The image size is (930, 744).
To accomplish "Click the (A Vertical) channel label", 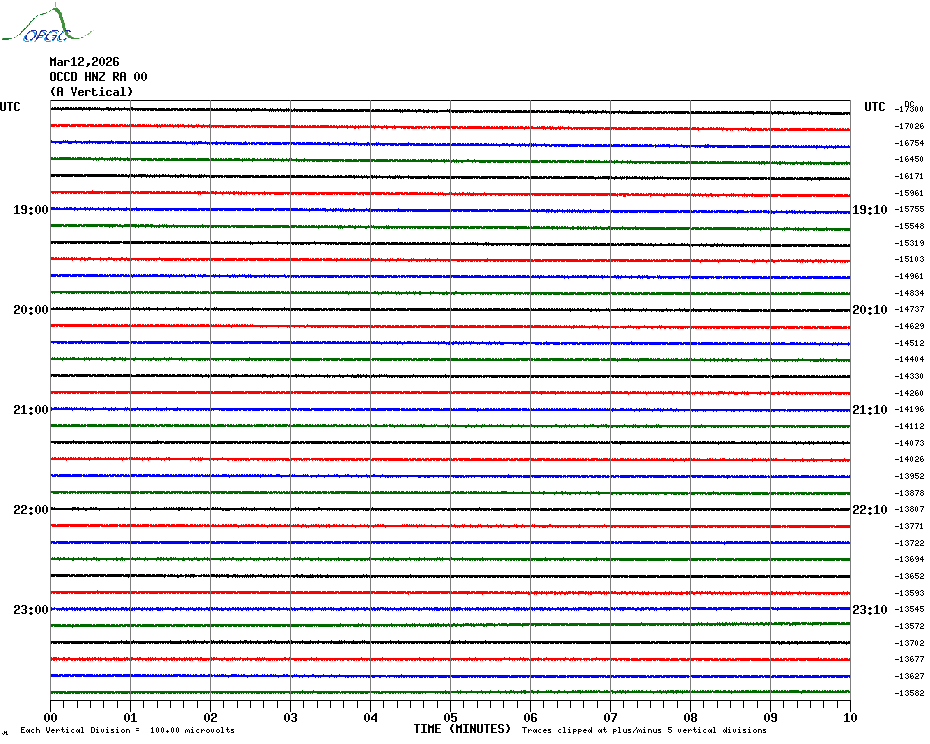I will [x=91, y=92].
